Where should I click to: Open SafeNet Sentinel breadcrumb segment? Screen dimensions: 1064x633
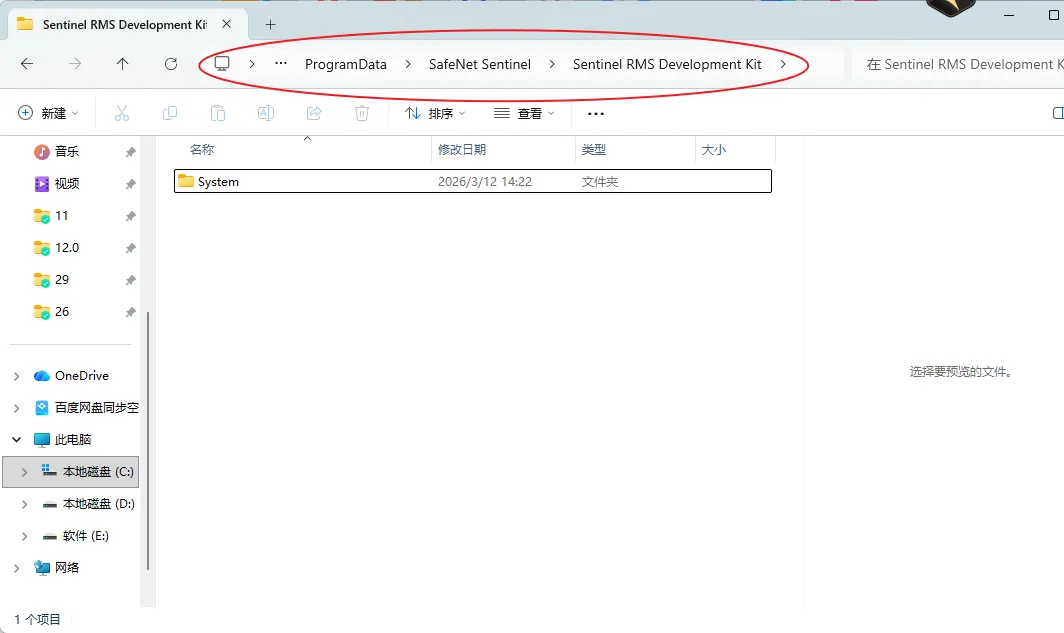tap(480, 64)
